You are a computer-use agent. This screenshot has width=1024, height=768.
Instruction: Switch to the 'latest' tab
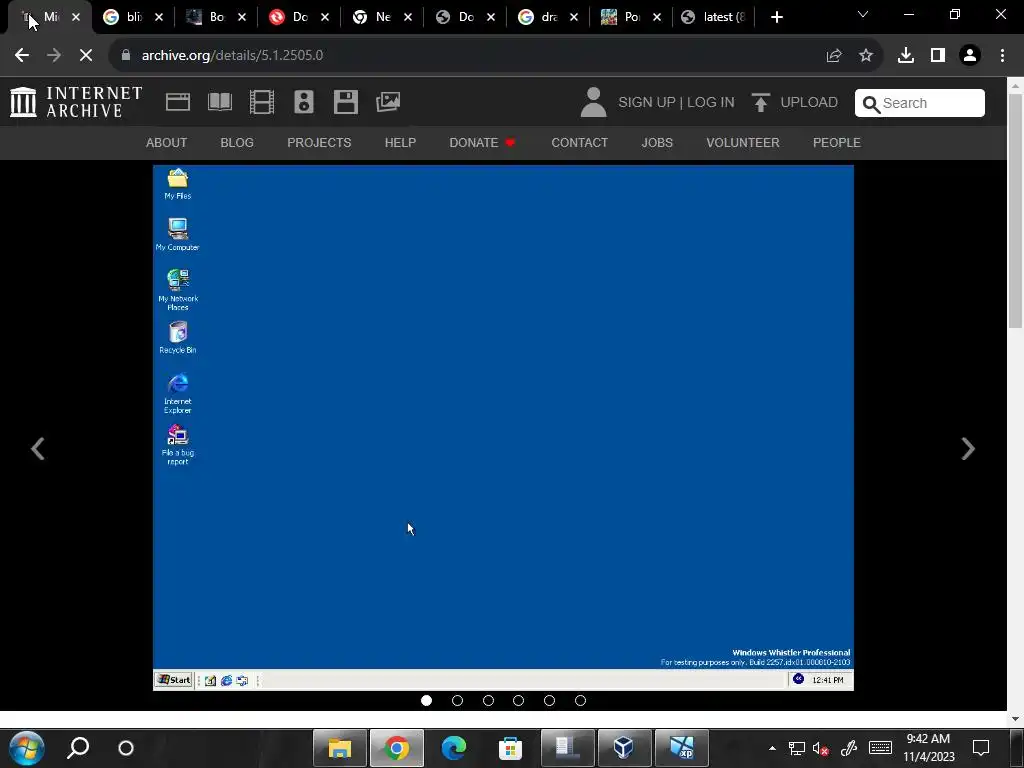(x=714, y=18)
